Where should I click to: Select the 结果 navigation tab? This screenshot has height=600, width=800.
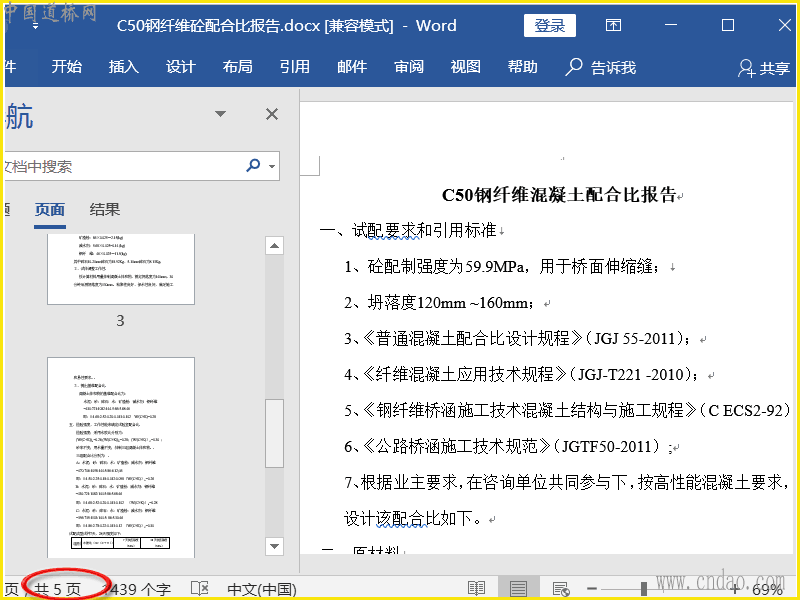coord(105,210)
